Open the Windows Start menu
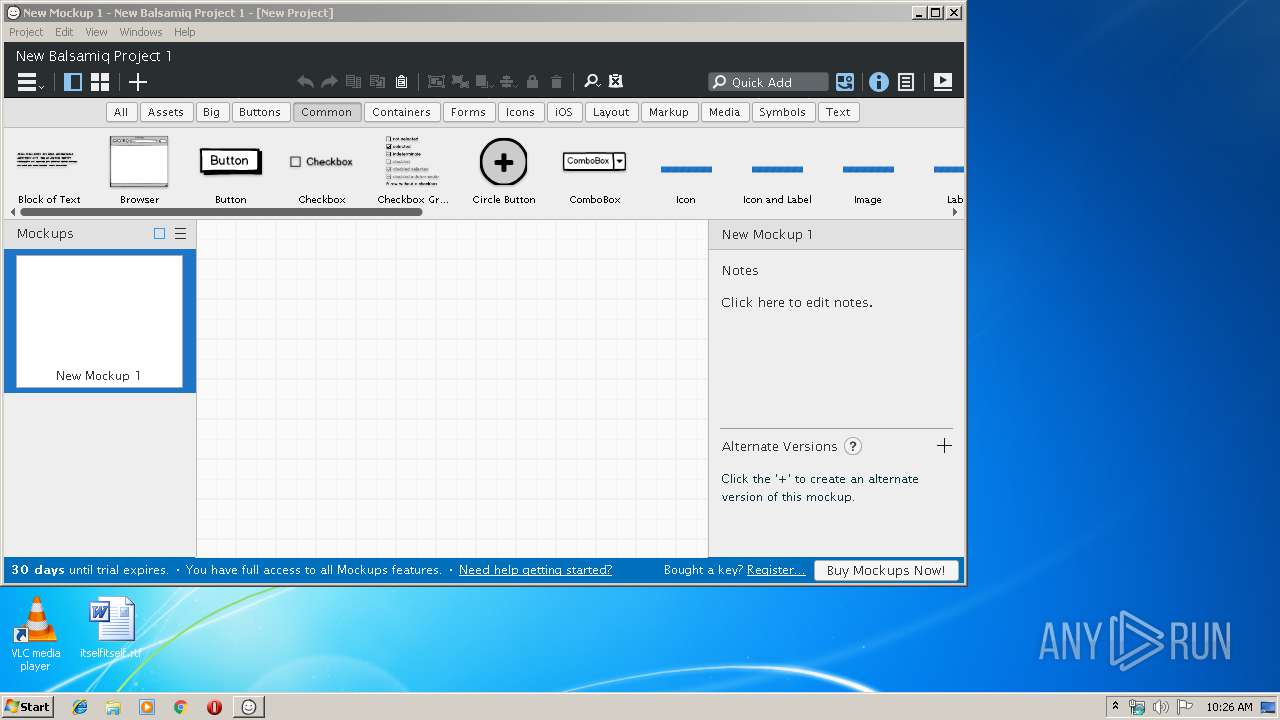 click(27, 706)
